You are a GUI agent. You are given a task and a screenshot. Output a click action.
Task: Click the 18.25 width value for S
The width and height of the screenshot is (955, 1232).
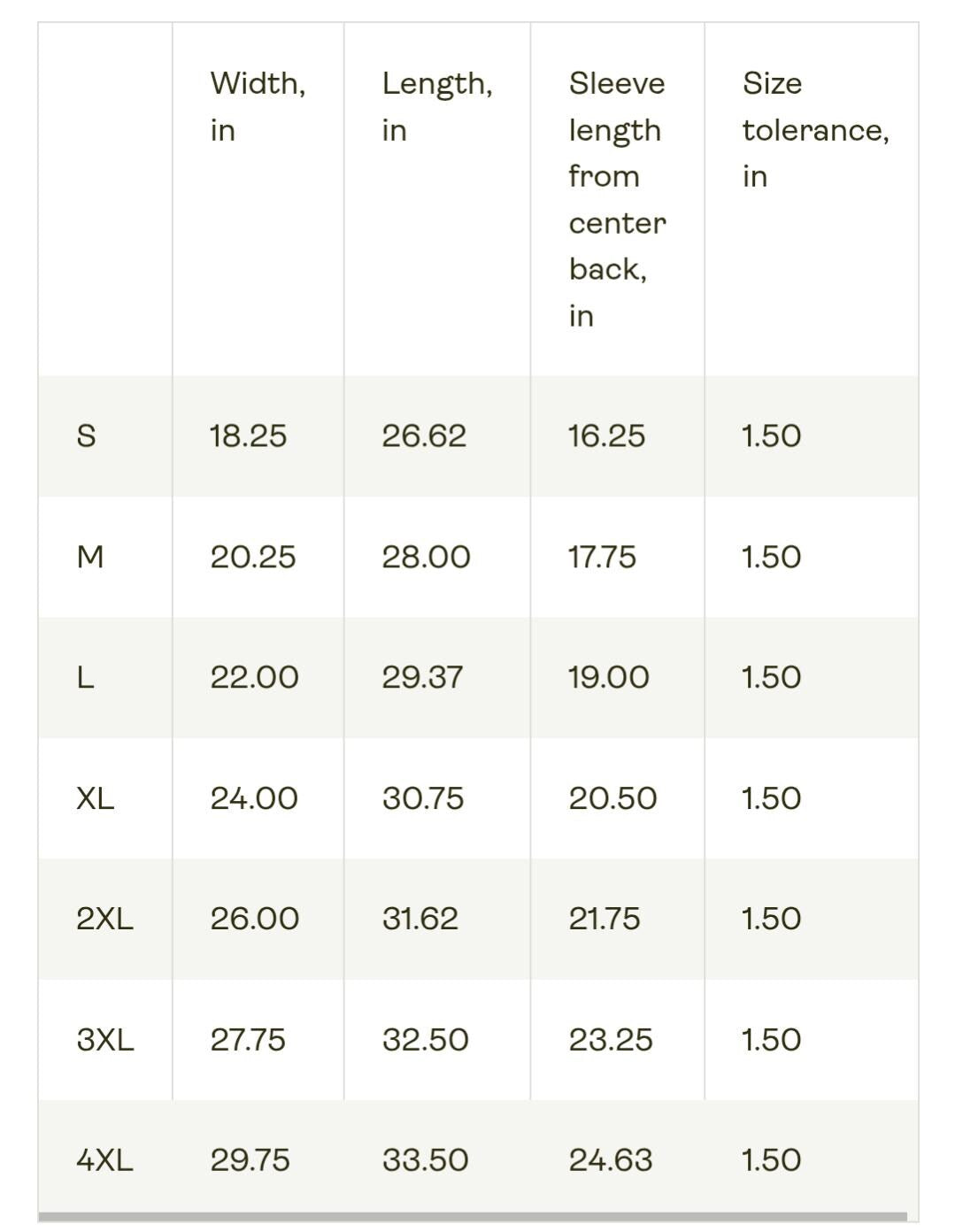point(248,435)
